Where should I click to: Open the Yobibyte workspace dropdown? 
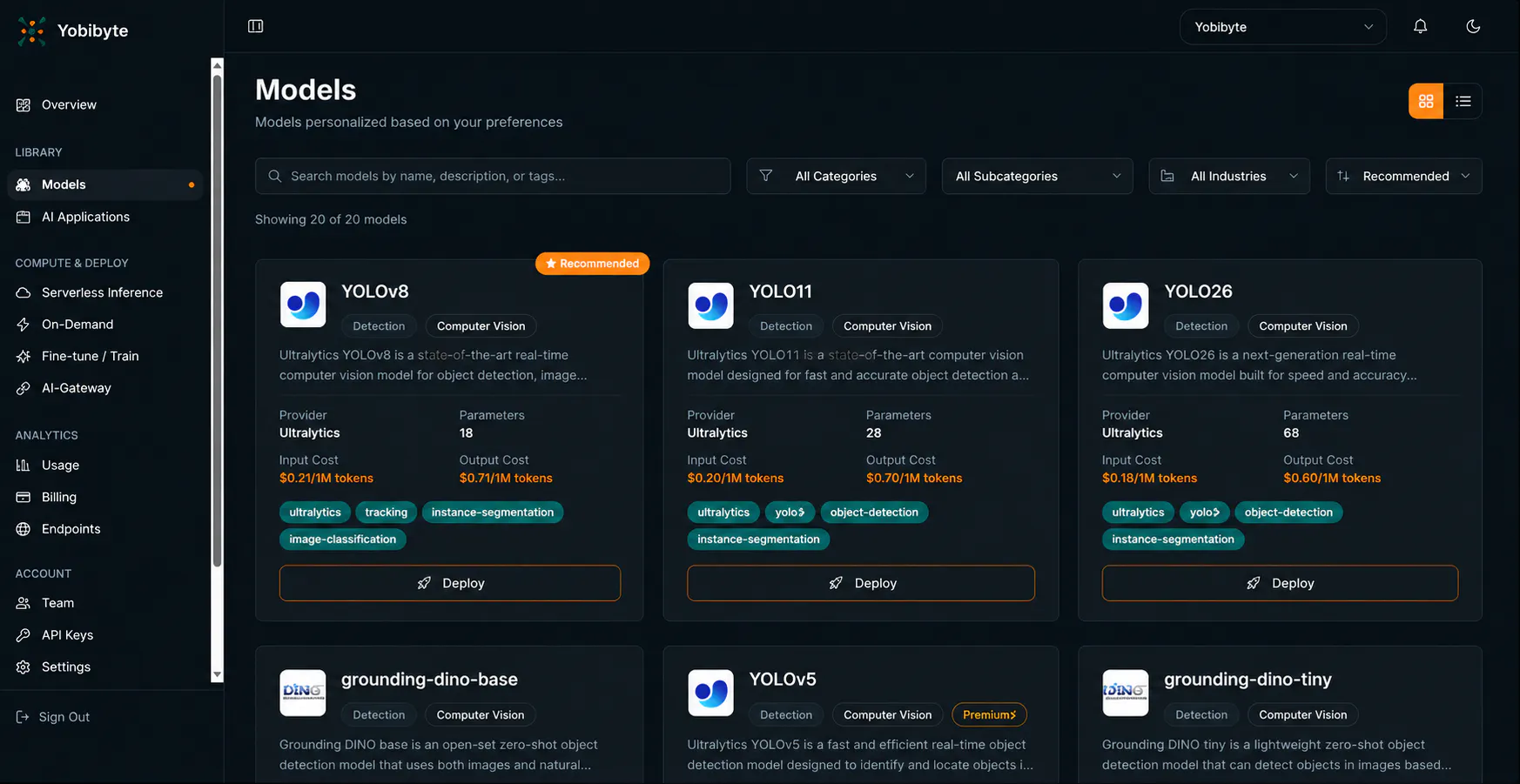click(x=1283, y=27)
